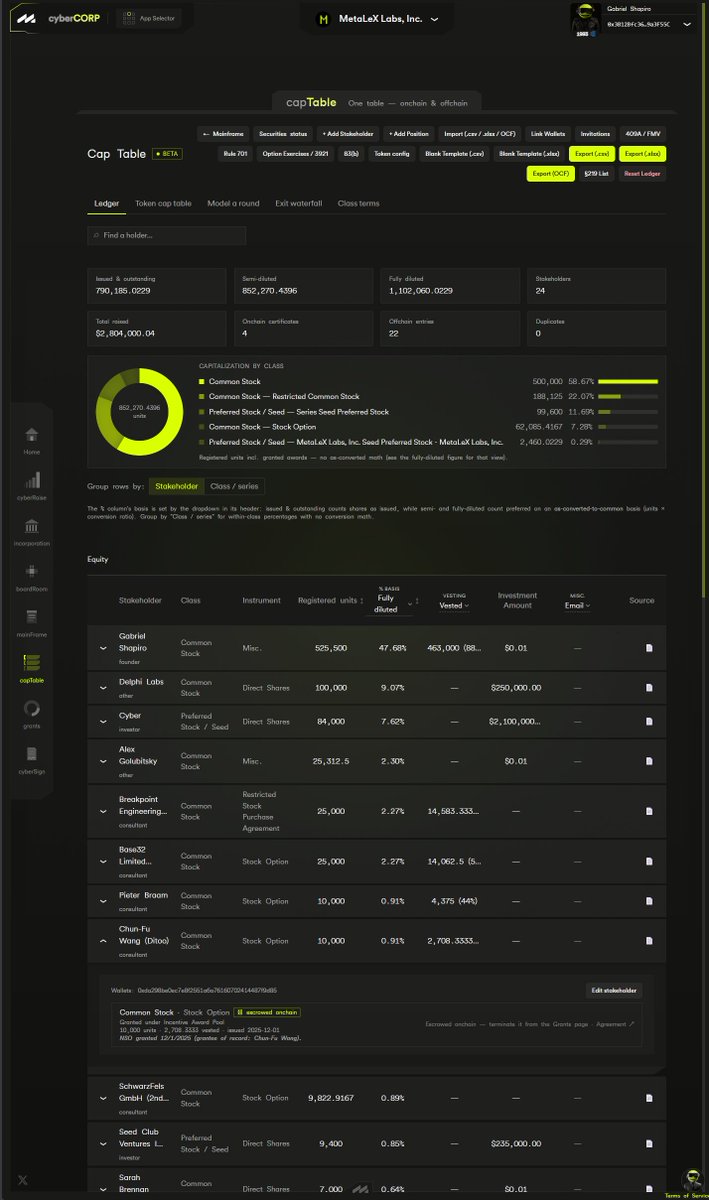Open the Exit waterfall tab
Screen dimensions: 709x1200
tap(299, 203)
